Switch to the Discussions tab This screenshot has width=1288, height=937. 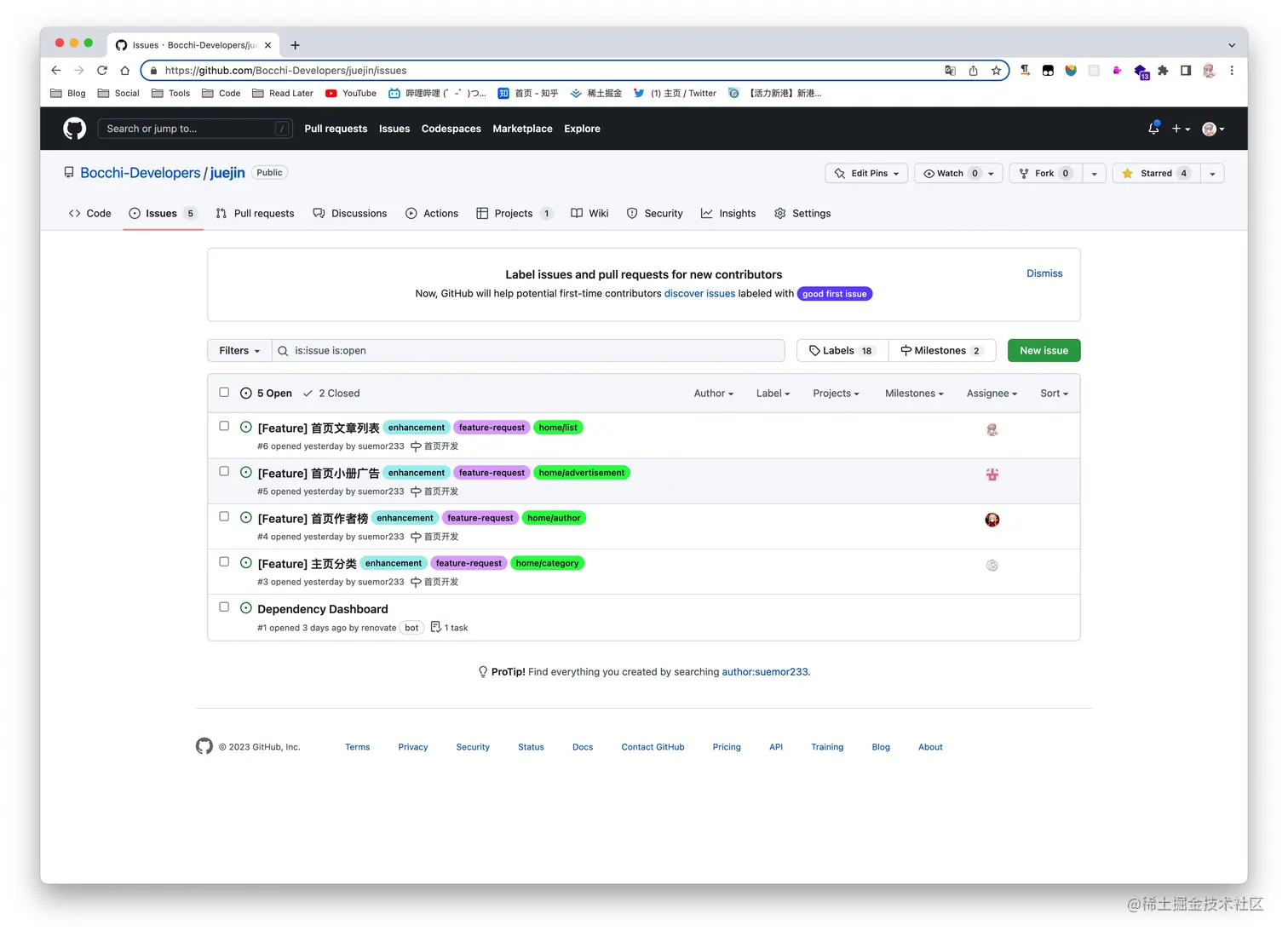click(x=350, y=214)
